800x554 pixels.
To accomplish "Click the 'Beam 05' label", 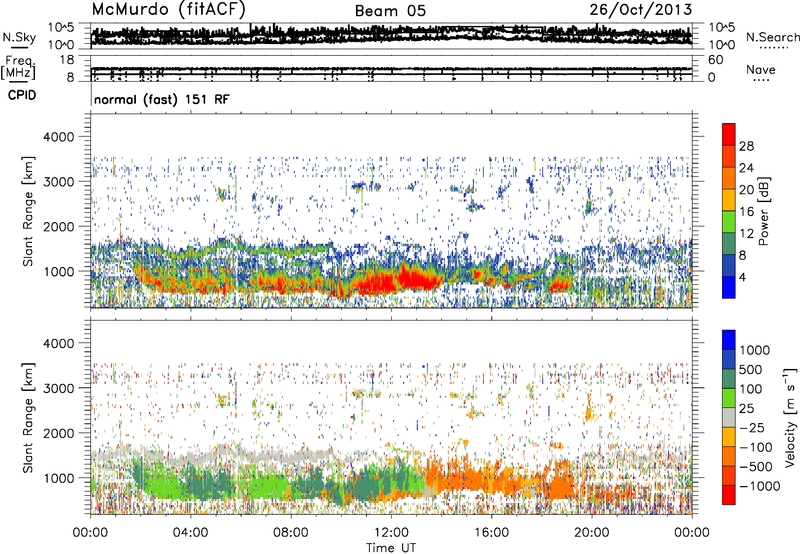I will pyautogui.click(x=390, y=11).
